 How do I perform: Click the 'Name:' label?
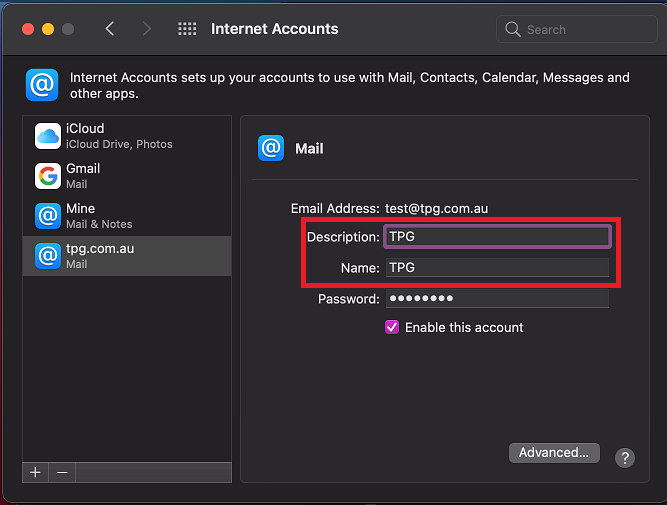[360, 268]
